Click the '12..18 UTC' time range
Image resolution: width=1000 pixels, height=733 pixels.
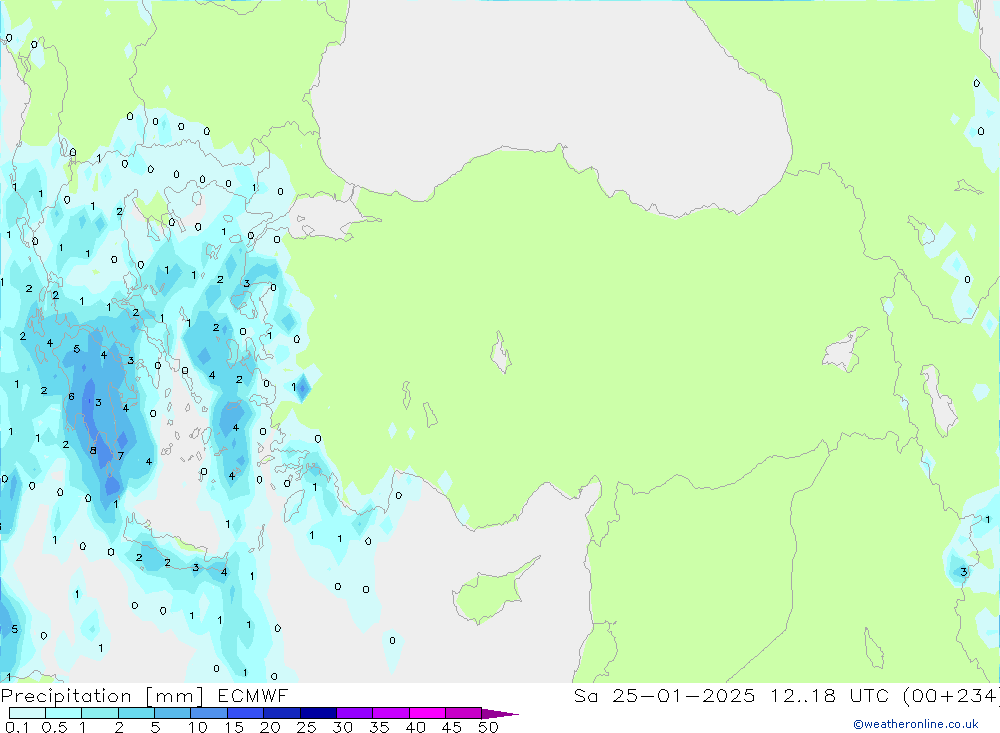click(821, 696)
